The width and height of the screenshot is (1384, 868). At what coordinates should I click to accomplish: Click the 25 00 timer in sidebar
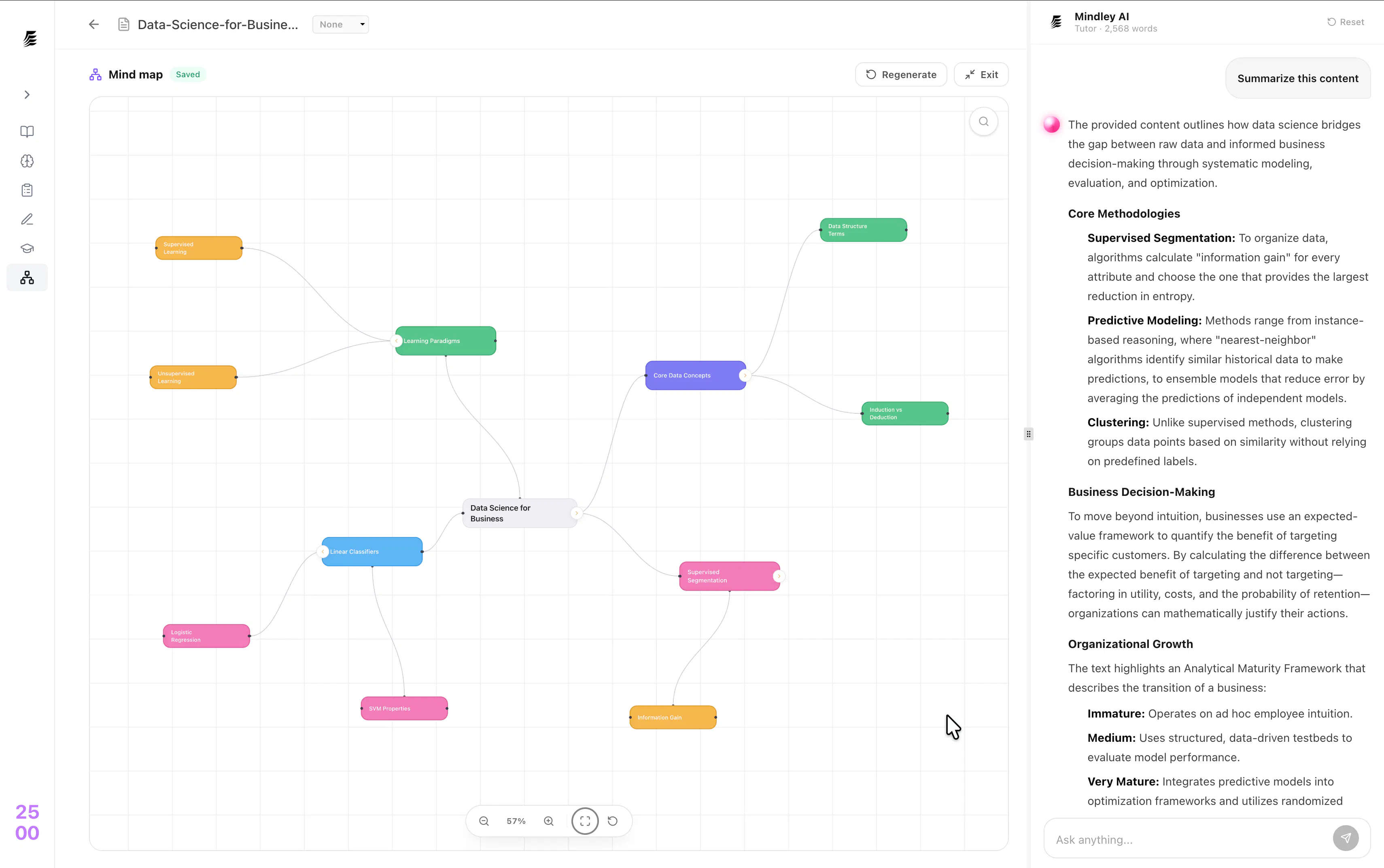27,822
